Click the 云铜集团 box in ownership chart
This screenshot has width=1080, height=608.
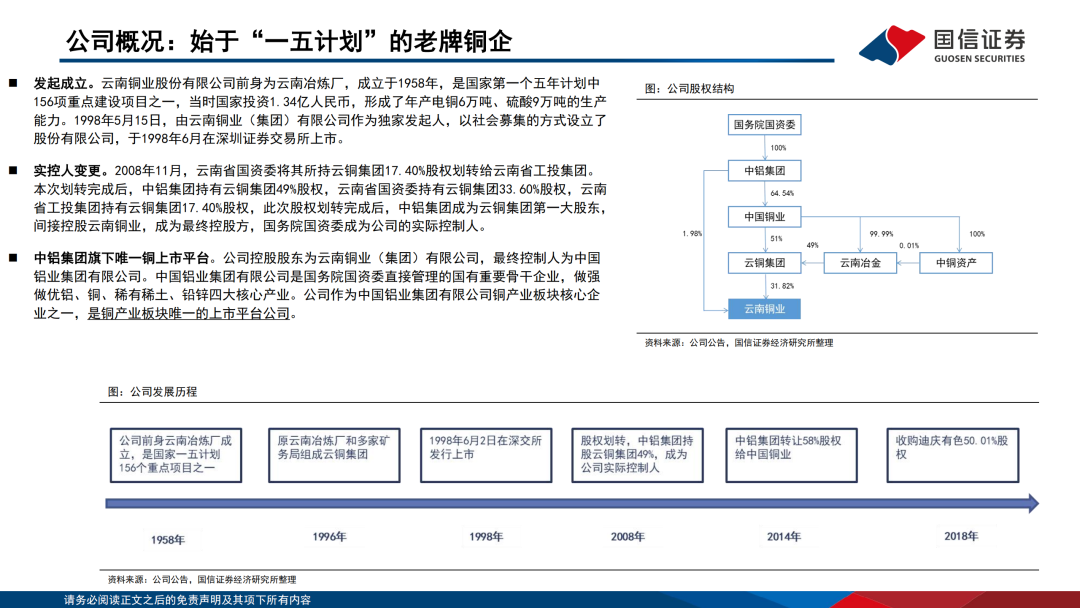coord(765,263)
